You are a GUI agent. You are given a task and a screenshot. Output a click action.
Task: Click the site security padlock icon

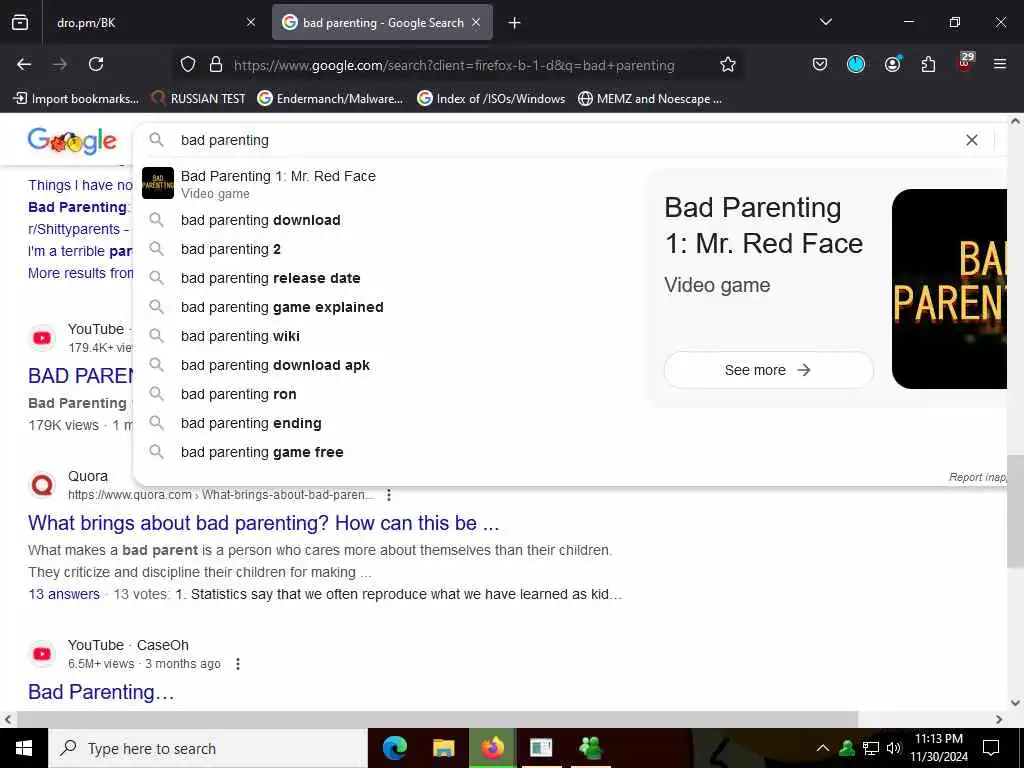216,65
